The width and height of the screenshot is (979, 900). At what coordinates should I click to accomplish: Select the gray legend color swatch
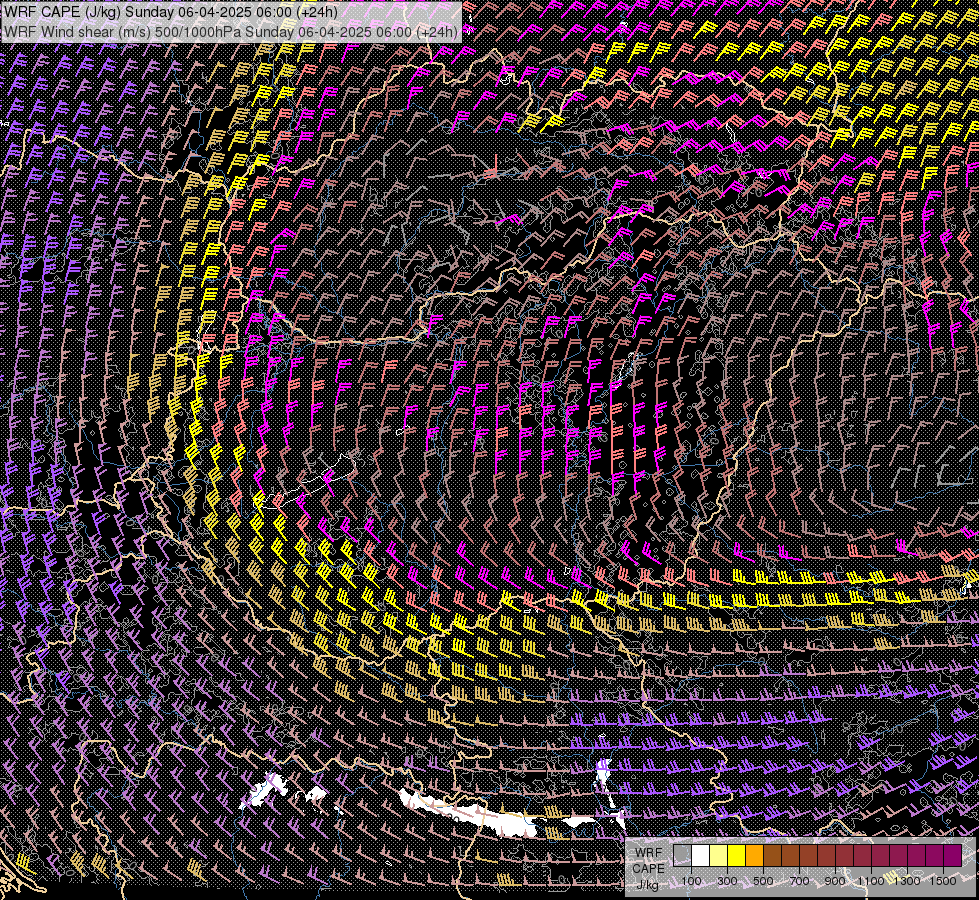tap(682, 856)
